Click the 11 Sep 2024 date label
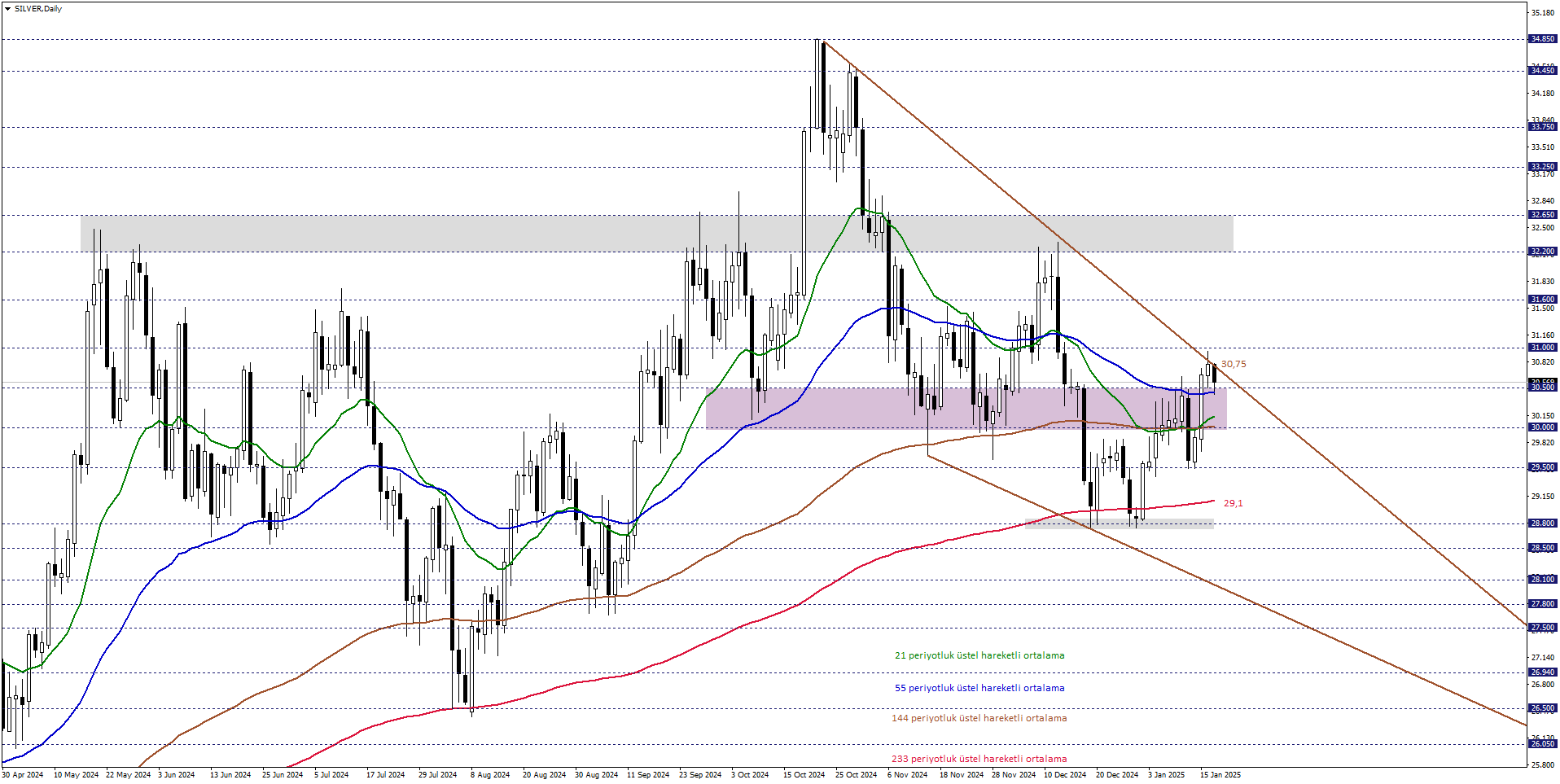1560x784 pixels. pos(648,775)
